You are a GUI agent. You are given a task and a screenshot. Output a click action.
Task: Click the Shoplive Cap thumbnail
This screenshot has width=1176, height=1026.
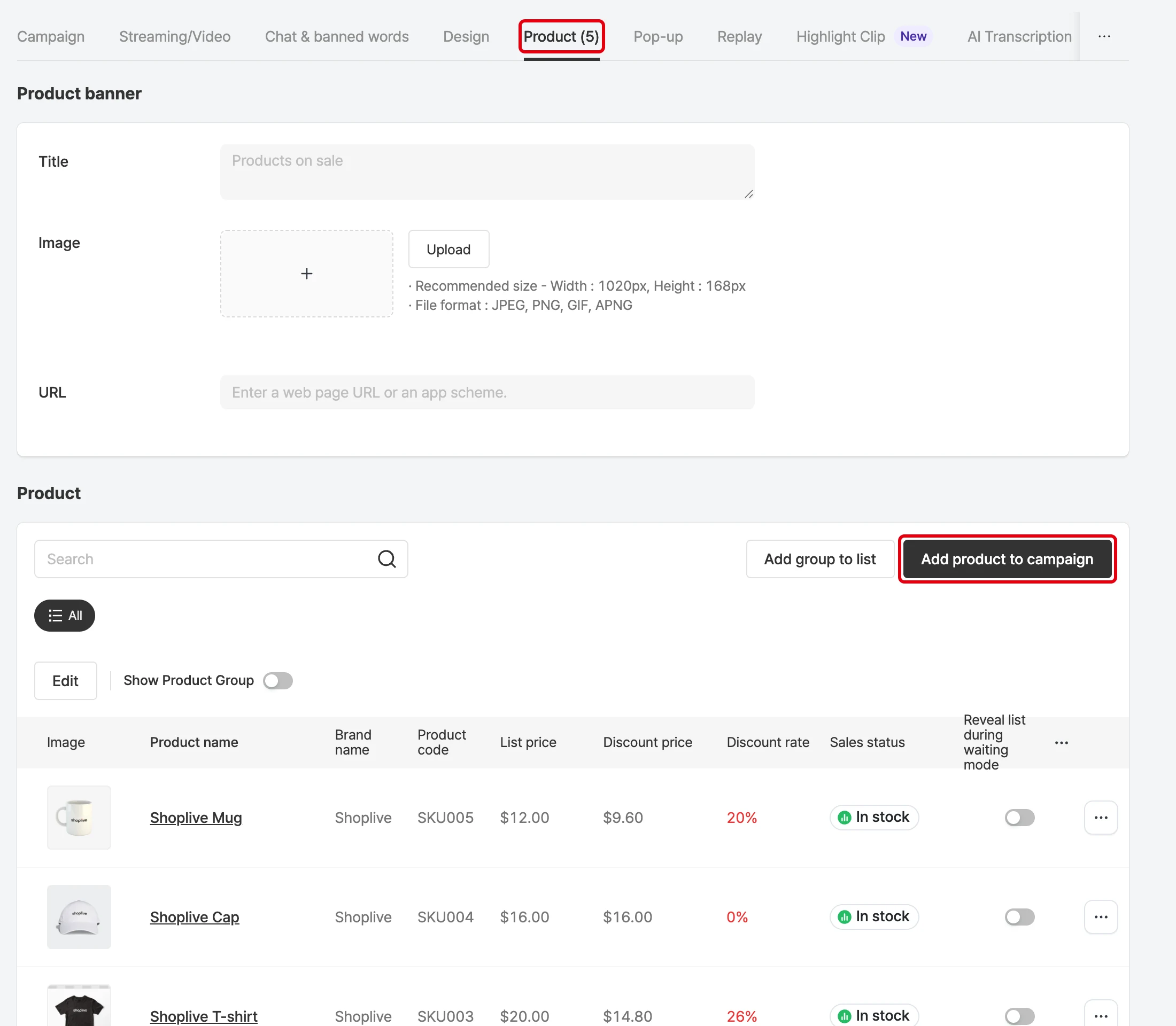[x=79, y=916]
